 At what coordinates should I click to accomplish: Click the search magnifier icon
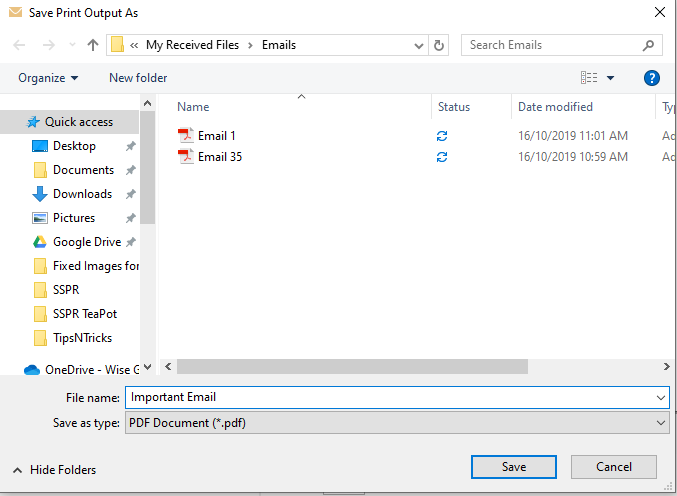(x=648, y=45)
